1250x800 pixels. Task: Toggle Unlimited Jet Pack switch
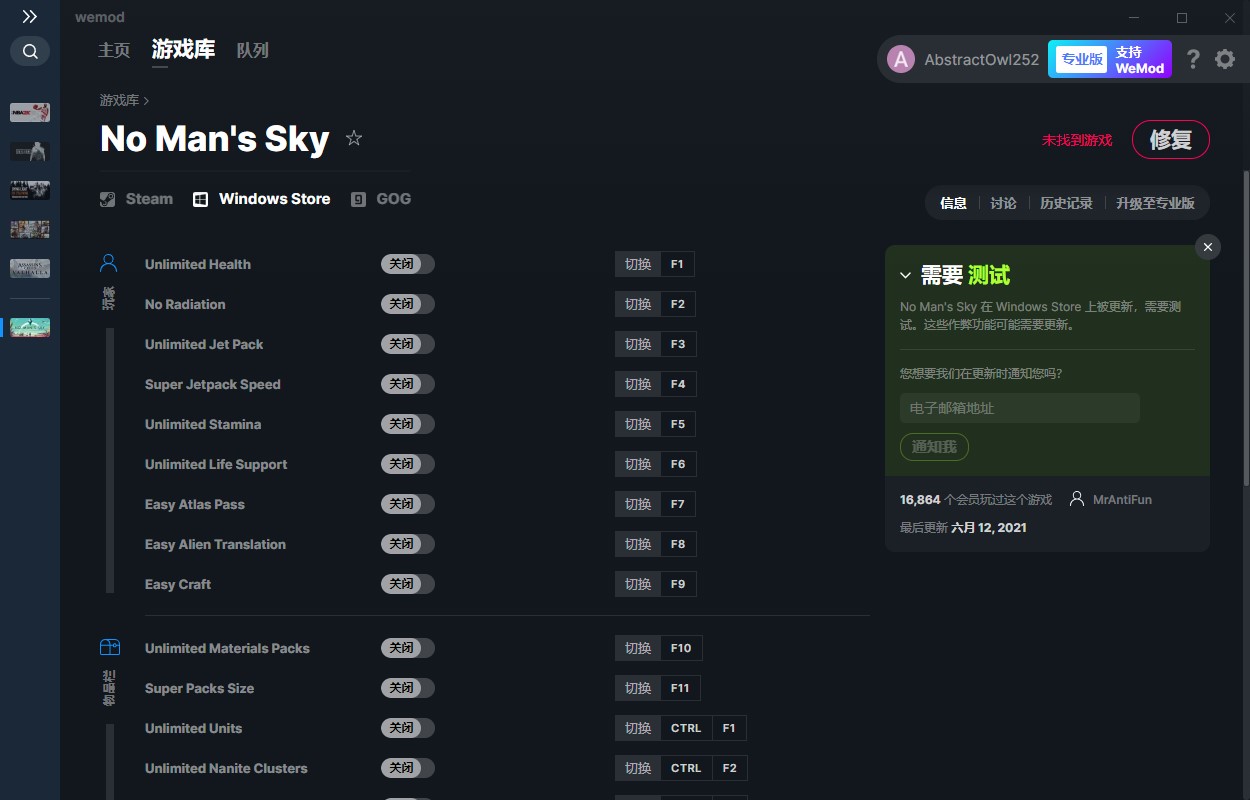[x=408, y=344]
